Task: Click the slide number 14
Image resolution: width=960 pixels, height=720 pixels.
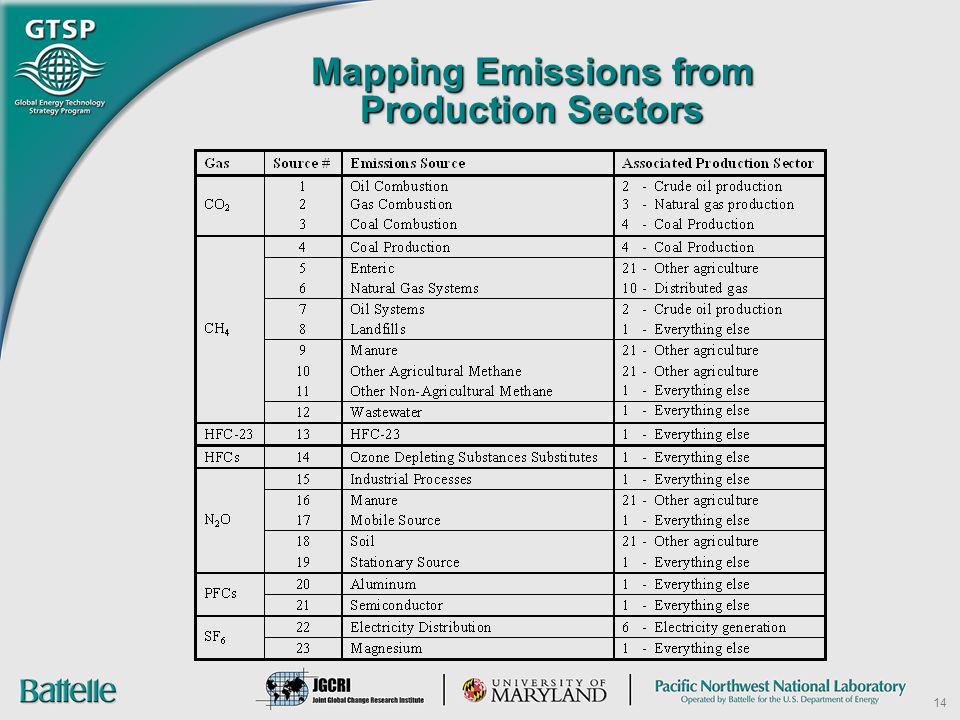Action: (x=940, y=702)
